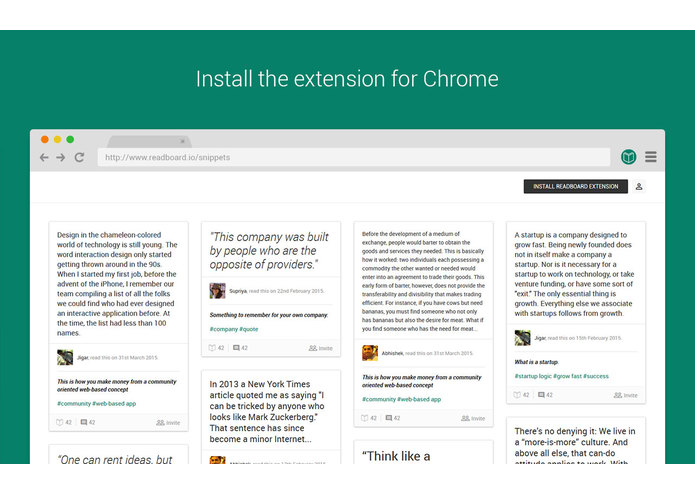Click comment icon on Abhishek's barter card
This screenshot has height=494, width=695.
[389, 418]
